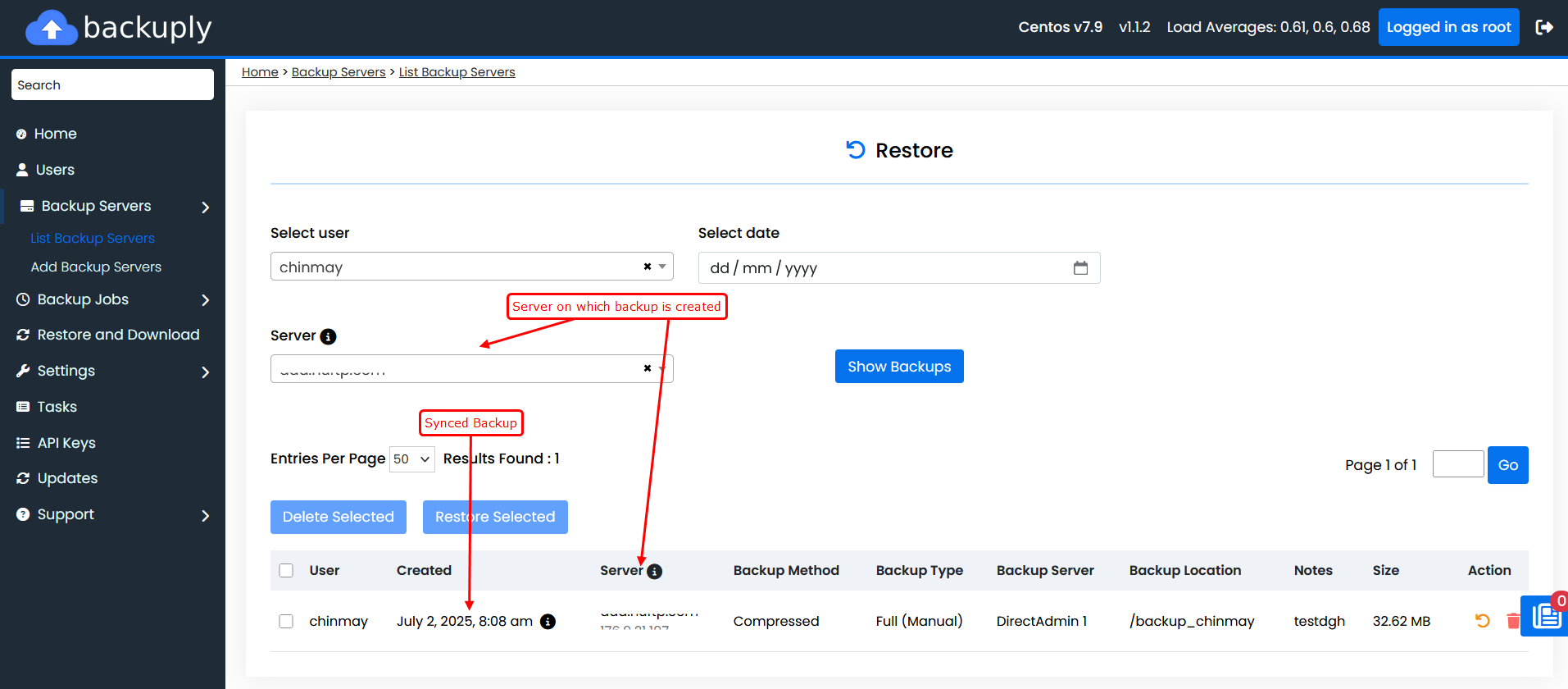The height and width of the screenshot is (689, 1568).
Task: Click the Backuply cloud logo
Action: pos(52,28)
